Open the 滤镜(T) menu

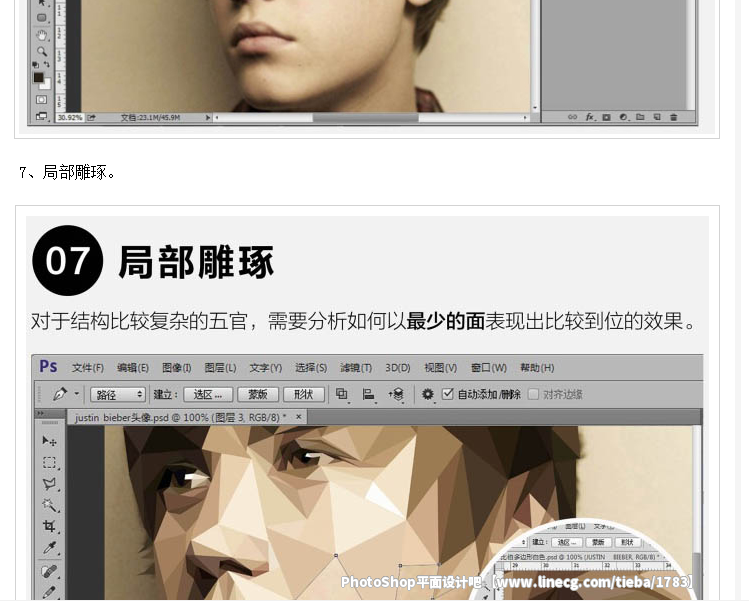[x=356, y=368]
